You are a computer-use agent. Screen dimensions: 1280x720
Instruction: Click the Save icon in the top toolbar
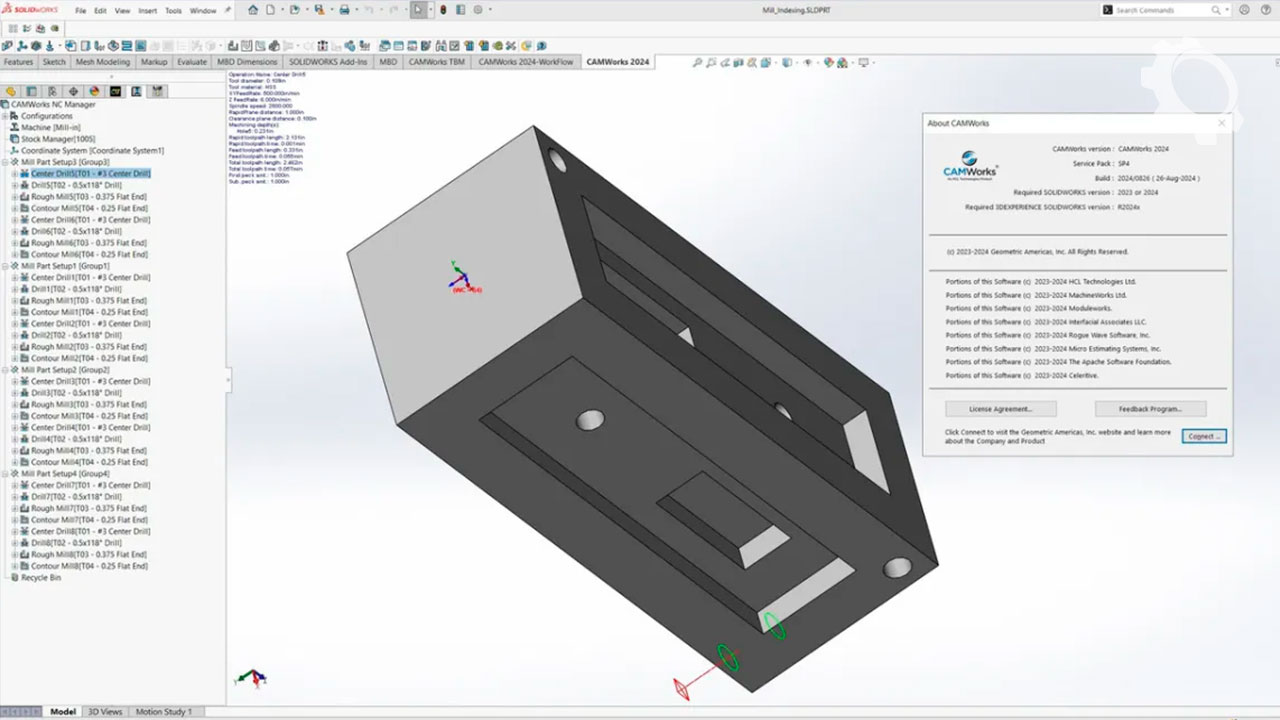pyautogui.click(x=319, y=10)
